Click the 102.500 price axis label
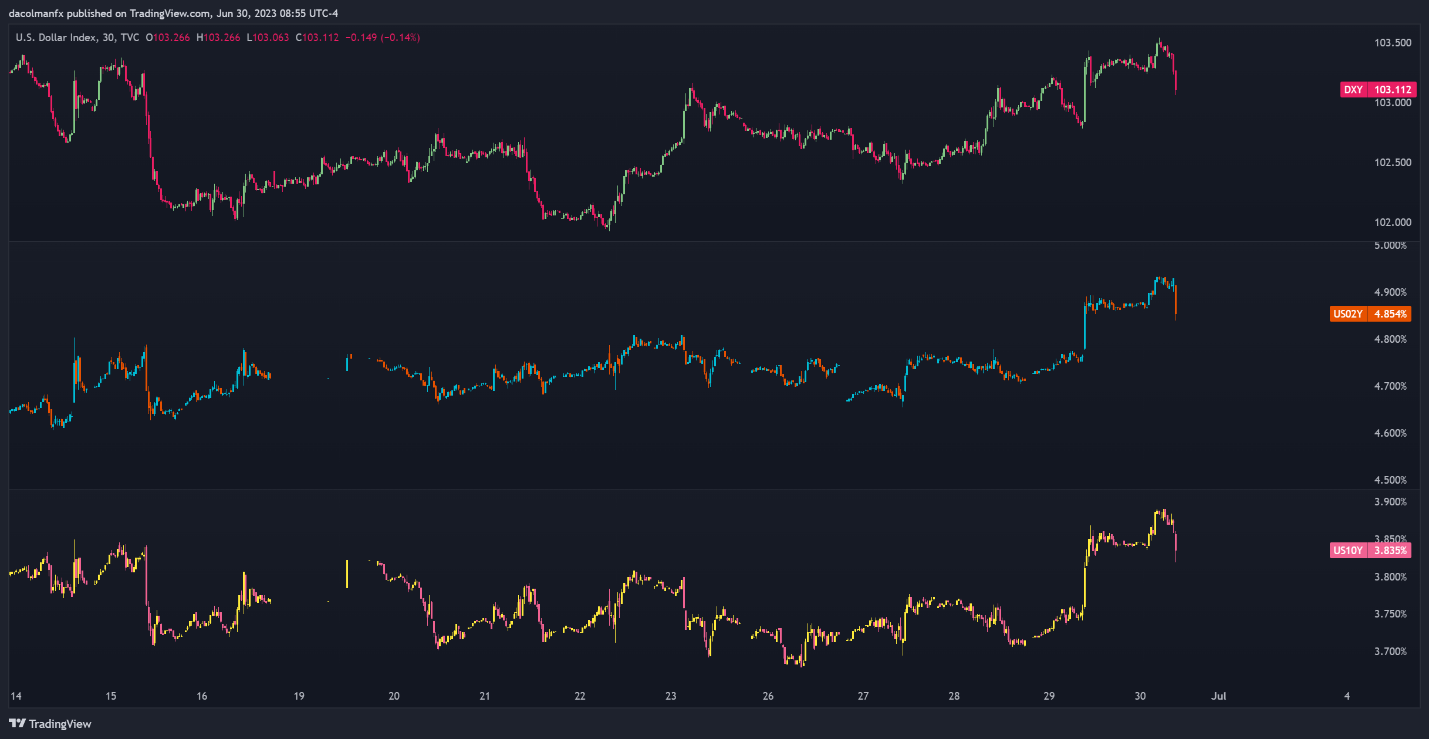This screenshot has height=739, width=1429. 1392,163
